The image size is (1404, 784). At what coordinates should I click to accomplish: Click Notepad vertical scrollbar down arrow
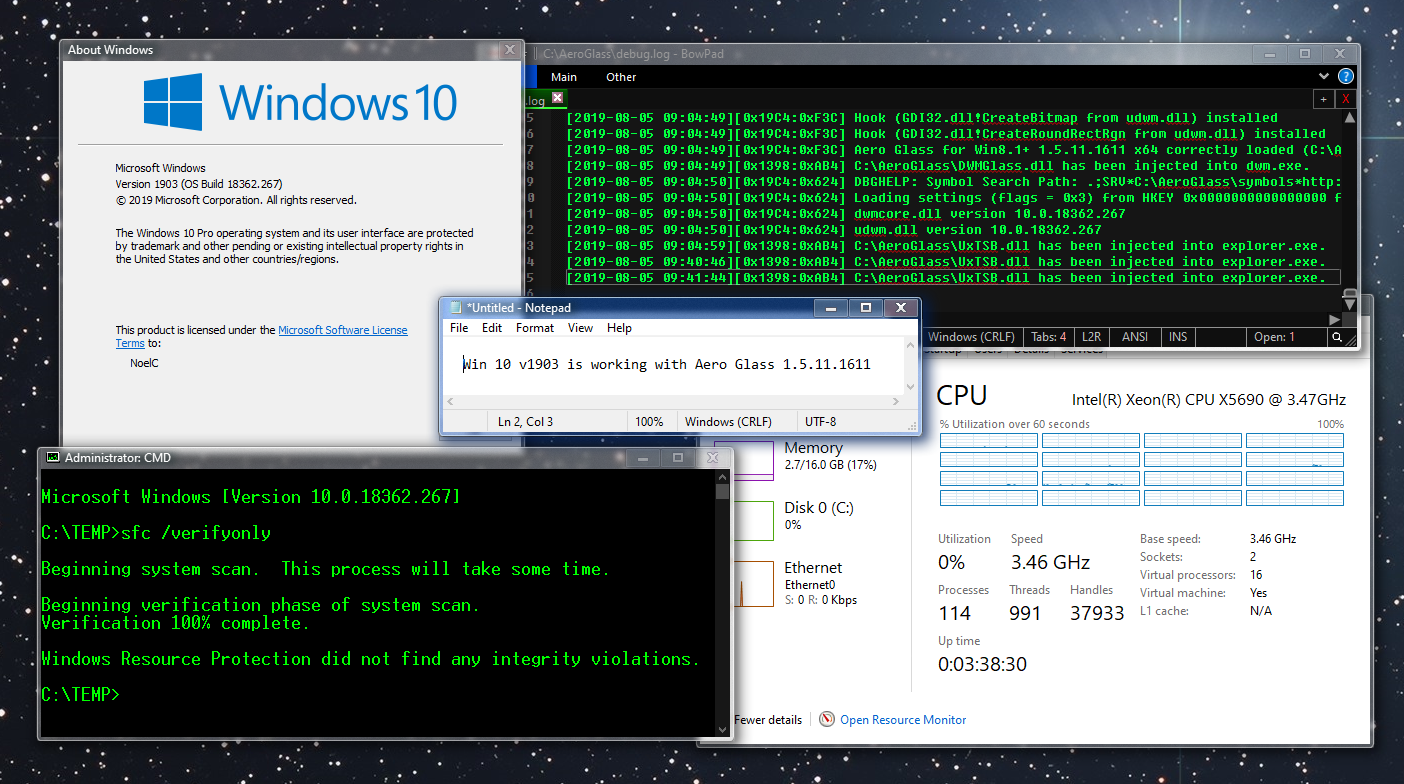[x=911, y=387]
